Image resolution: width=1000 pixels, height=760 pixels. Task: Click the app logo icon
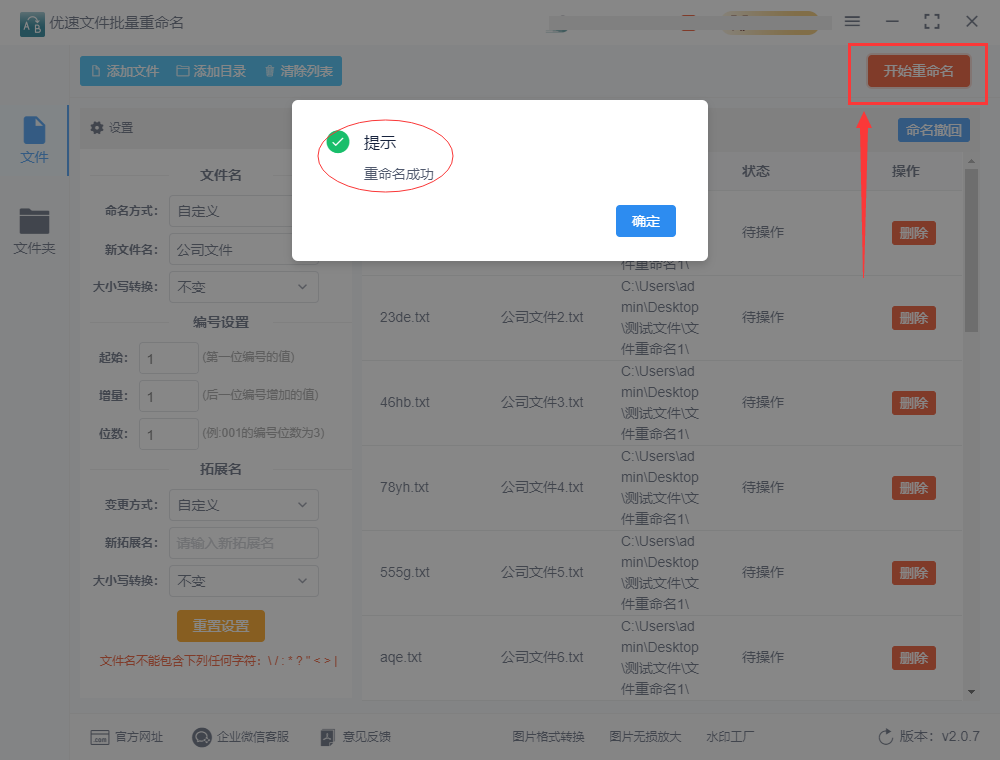pyautogui.click(x=33, y=24)
